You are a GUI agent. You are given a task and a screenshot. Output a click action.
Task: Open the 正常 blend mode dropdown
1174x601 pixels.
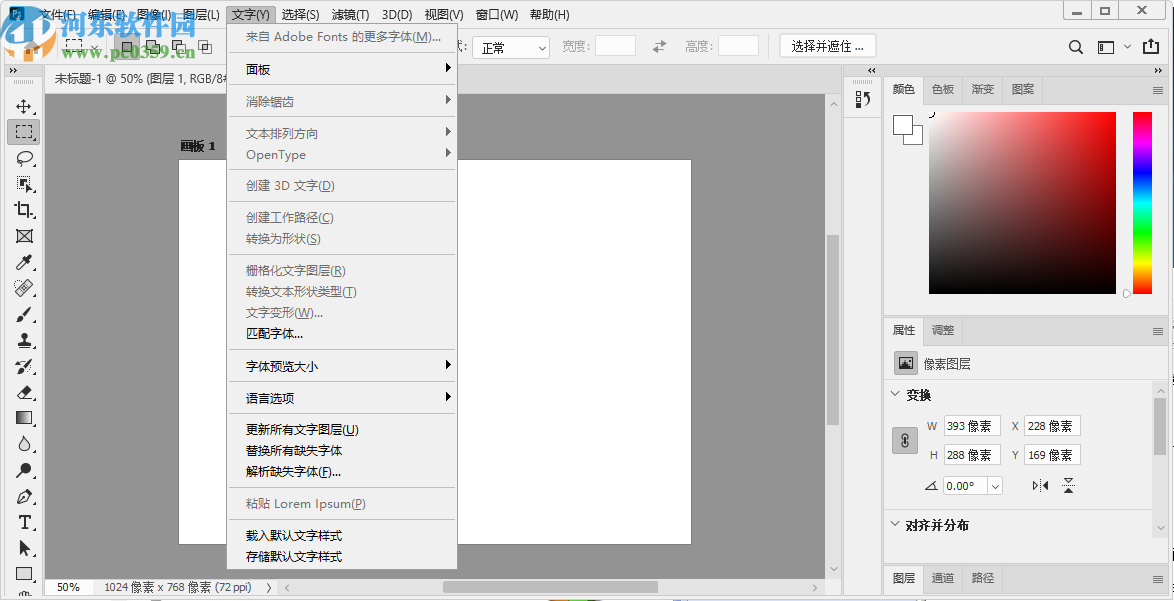[x=510, y=46]
